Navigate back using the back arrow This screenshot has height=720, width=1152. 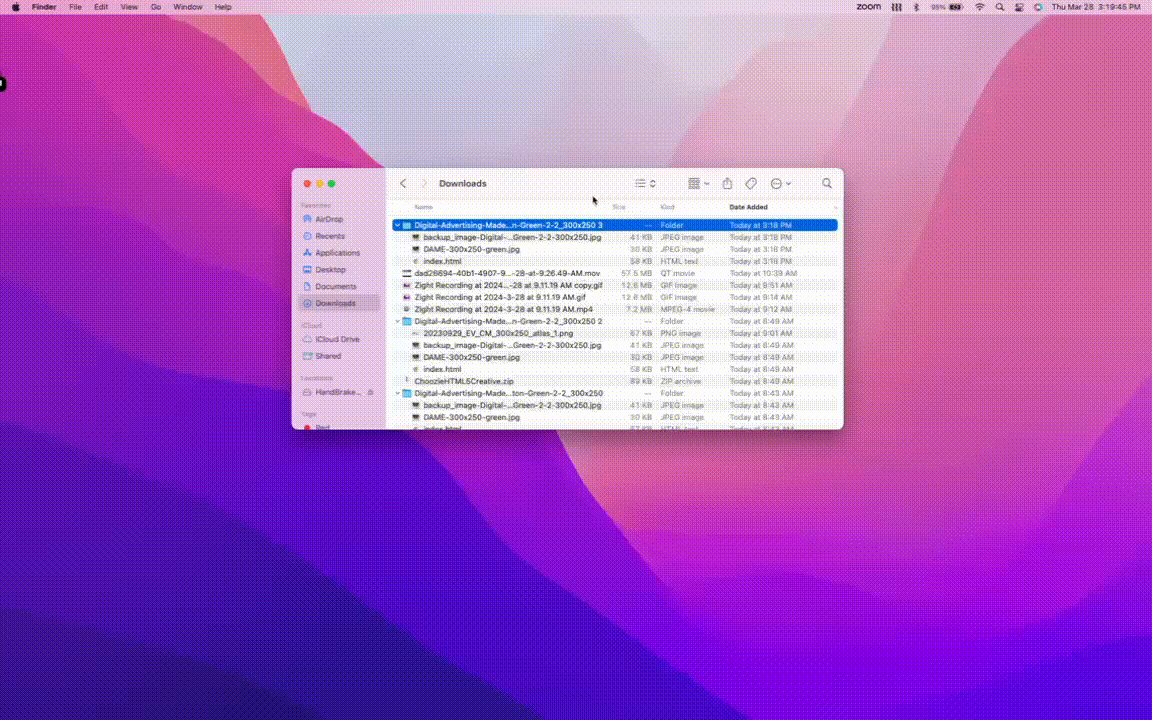(403, 183)
